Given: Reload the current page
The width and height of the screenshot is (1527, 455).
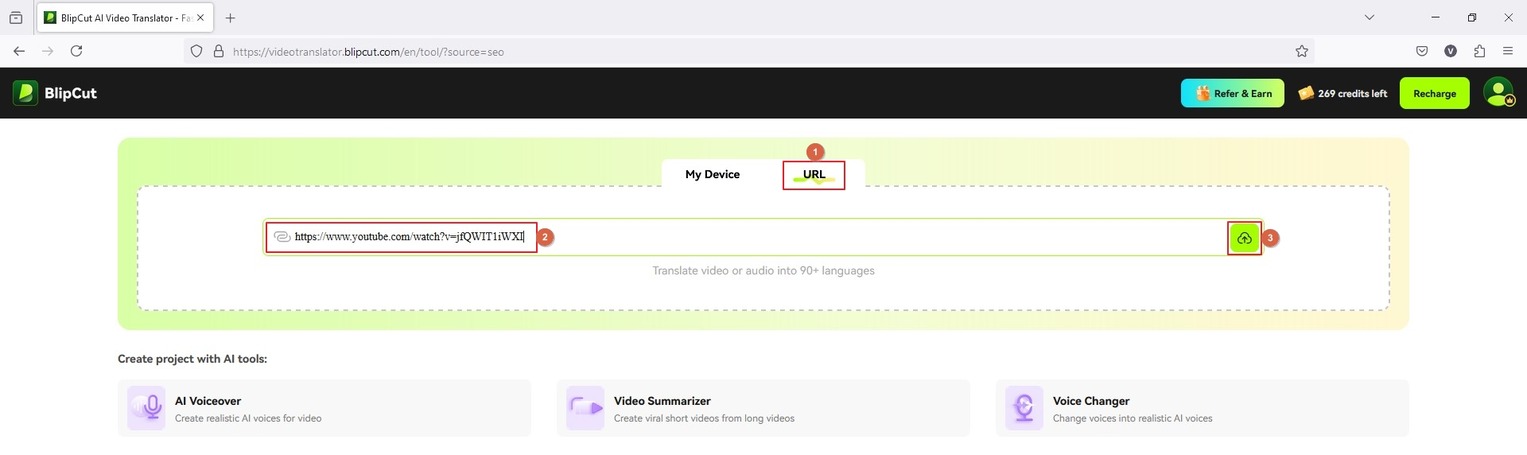Looking at the screenshot, I should point(76,51).
